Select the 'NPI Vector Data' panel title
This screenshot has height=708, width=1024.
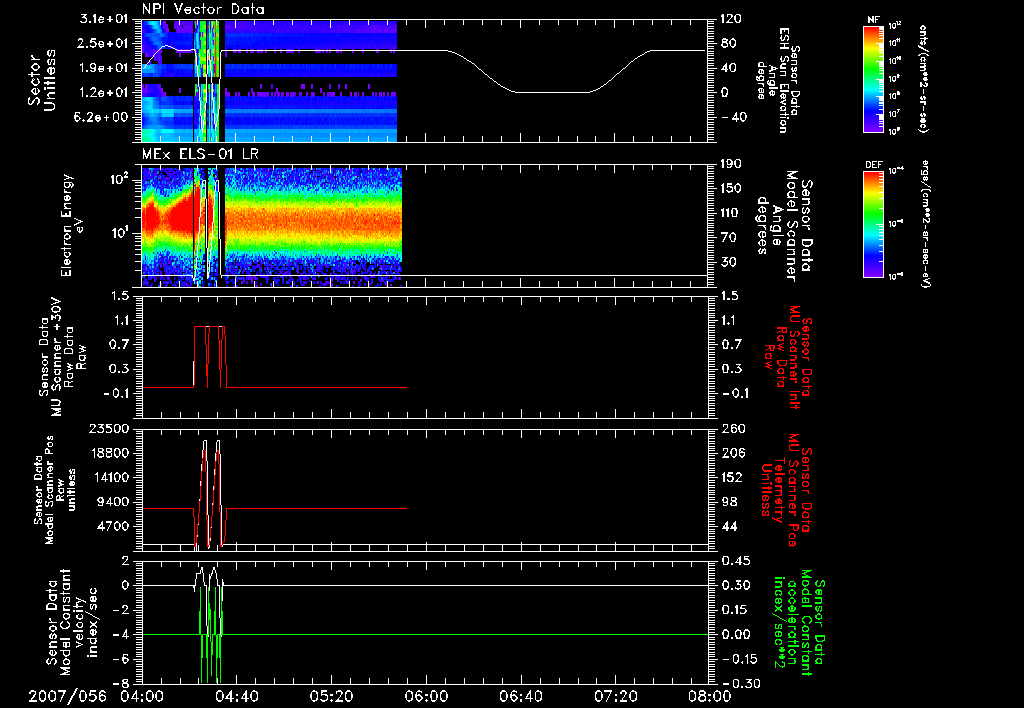click(203, 9)
